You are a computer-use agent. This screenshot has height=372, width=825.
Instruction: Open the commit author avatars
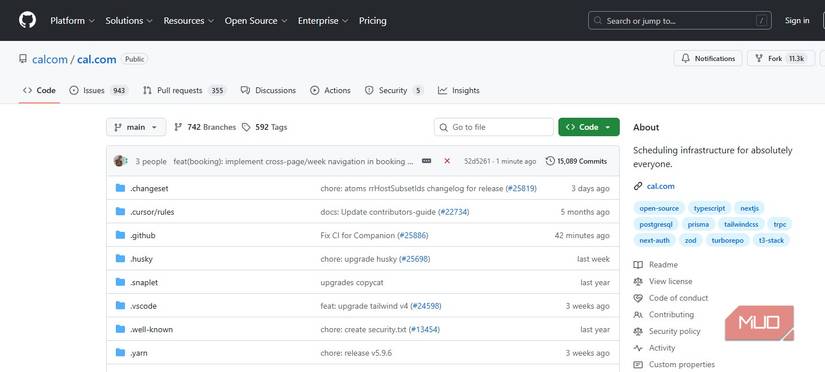120,161
